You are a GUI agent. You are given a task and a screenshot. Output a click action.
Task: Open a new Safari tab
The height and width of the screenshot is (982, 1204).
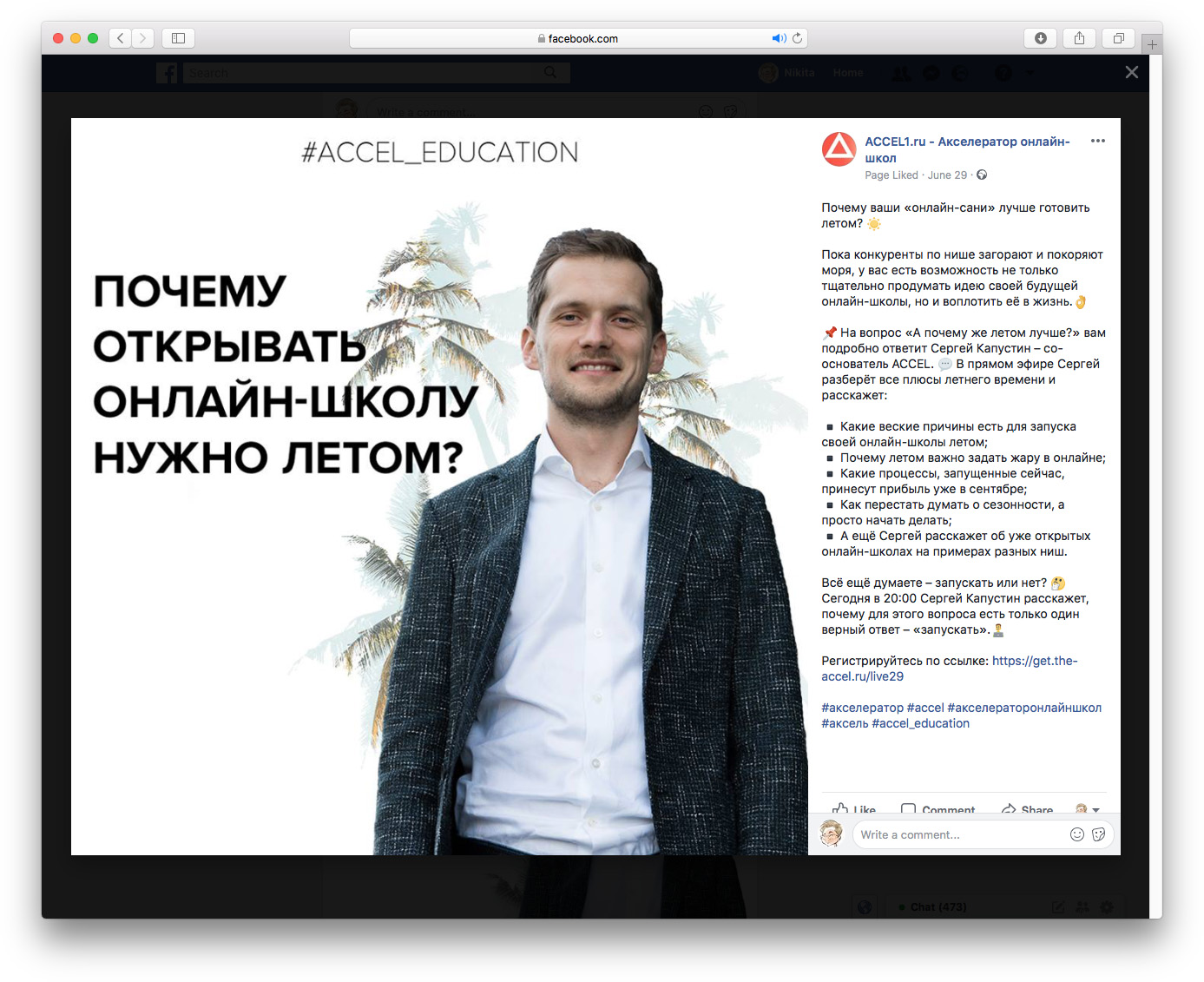[x=1152, y=44]
